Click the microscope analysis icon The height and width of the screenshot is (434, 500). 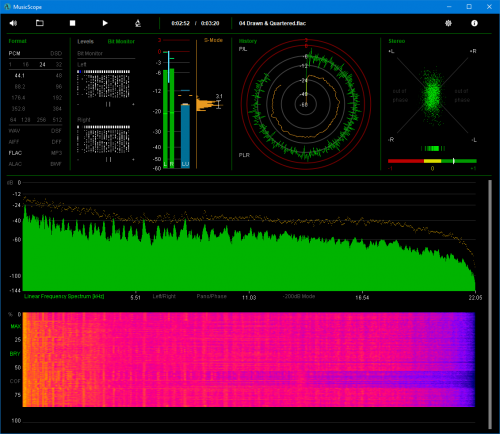click(x=138, y=23)
